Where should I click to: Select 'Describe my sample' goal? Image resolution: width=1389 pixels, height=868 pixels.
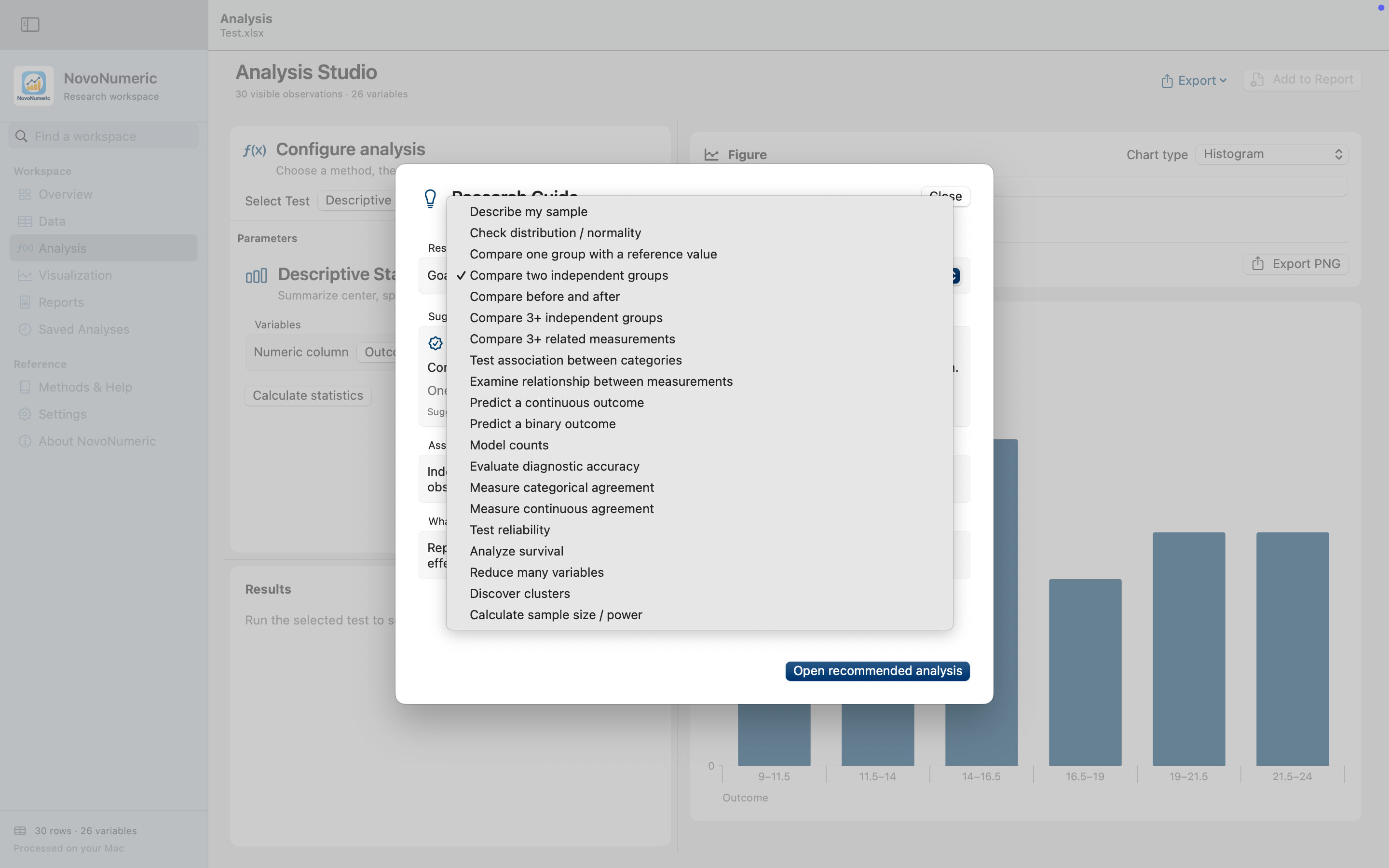click(x=699, y=211)
